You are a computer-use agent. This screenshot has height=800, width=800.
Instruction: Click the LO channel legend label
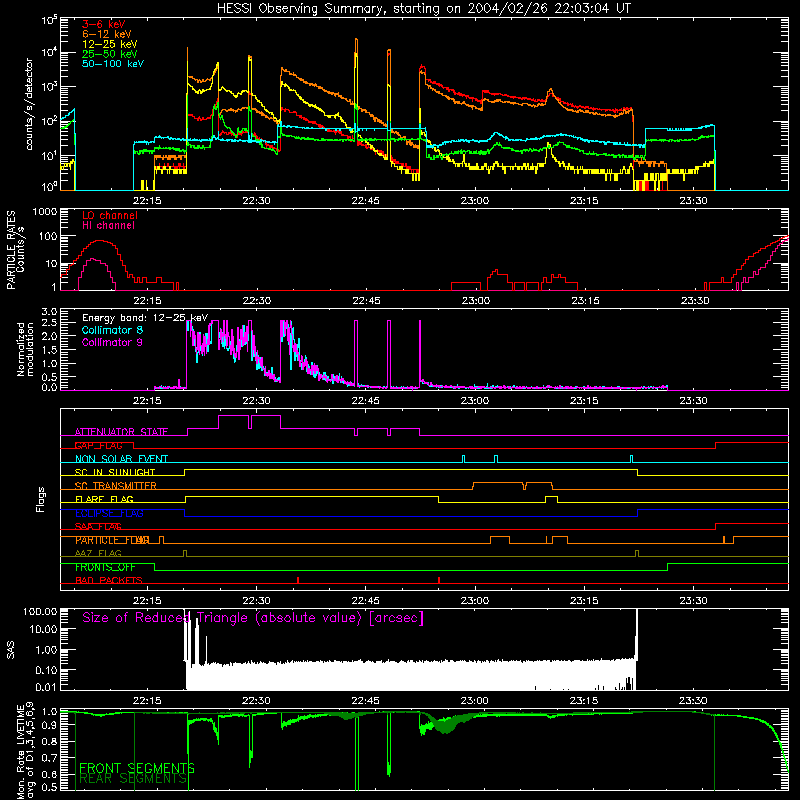pos(110,215)
